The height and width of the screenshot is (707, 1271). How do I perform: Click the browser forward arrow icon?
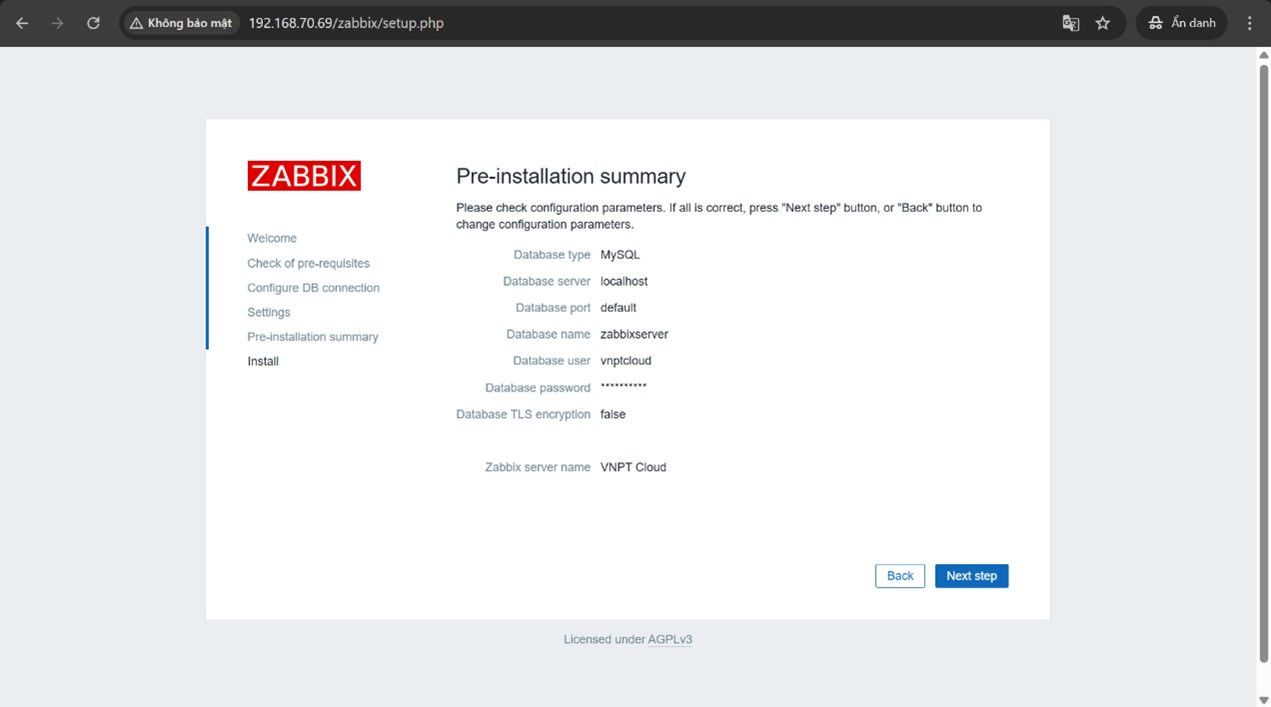click(57, 23)
